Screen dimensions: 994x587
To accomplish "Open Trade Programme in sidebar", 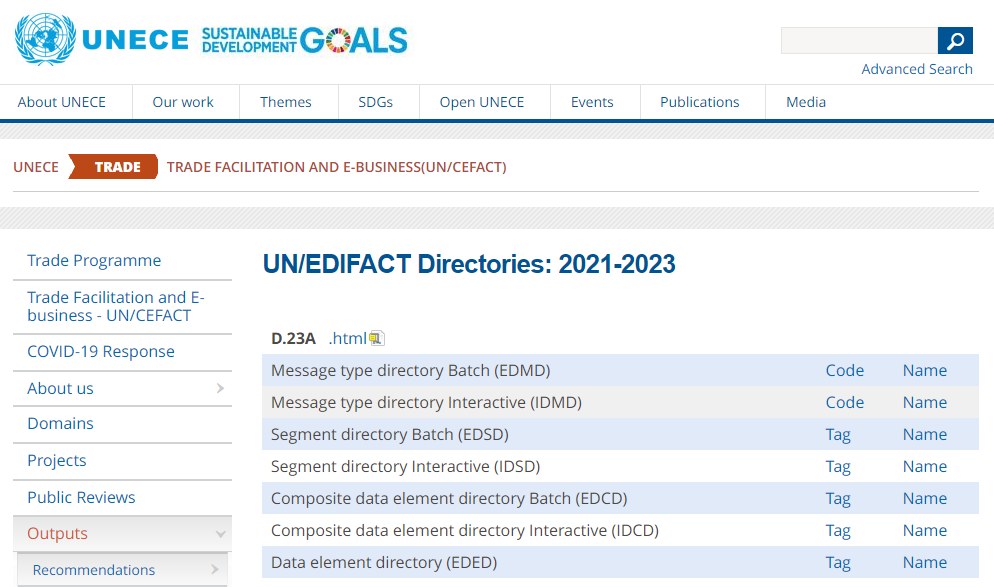I will (x=94, y=261).
